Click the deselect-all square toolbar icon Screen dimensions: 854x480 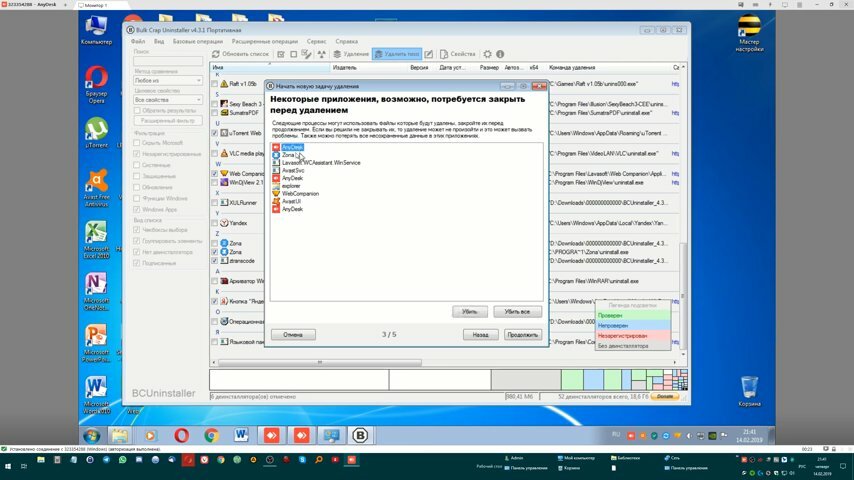click(x=294, y=54)
